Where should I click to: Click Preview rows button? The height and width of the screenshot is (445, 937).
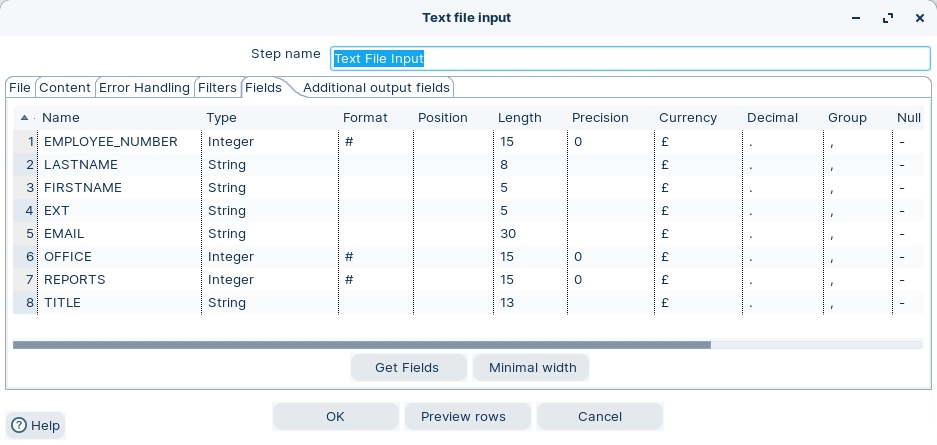[x=463, y=416]
